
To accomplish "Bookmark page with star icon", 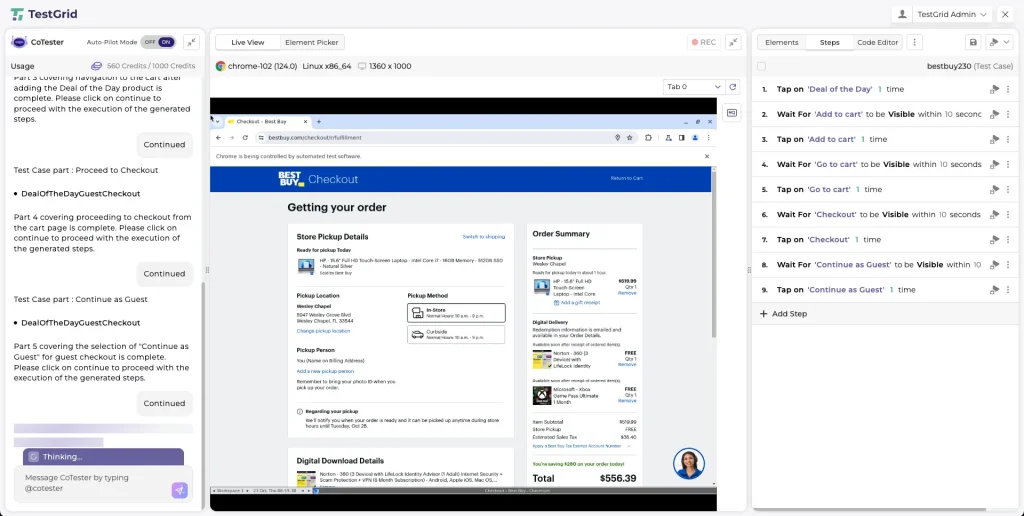I will (630, 138).
